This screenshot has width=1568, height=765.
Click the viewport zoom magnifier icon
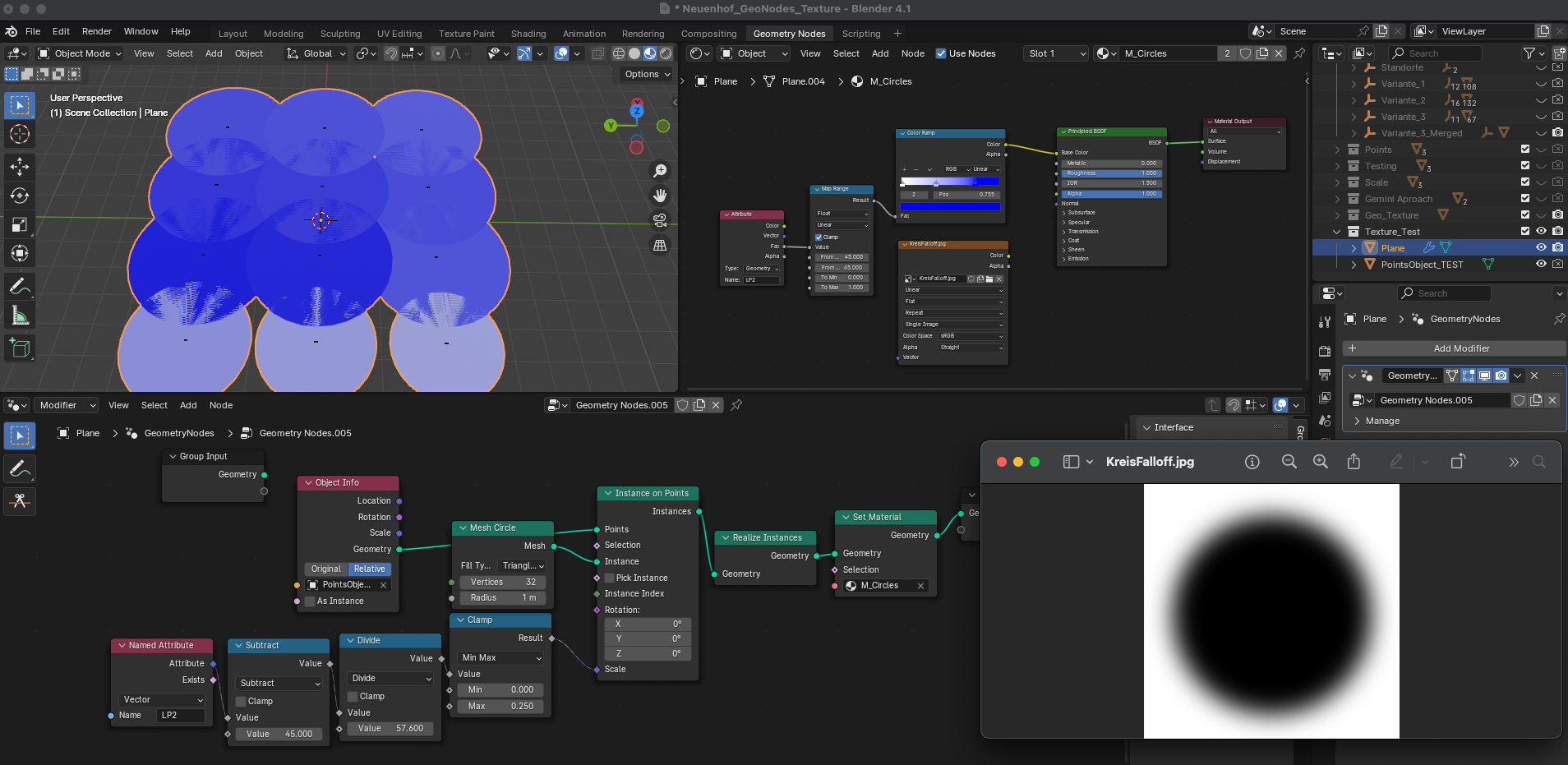coord(660,171)
